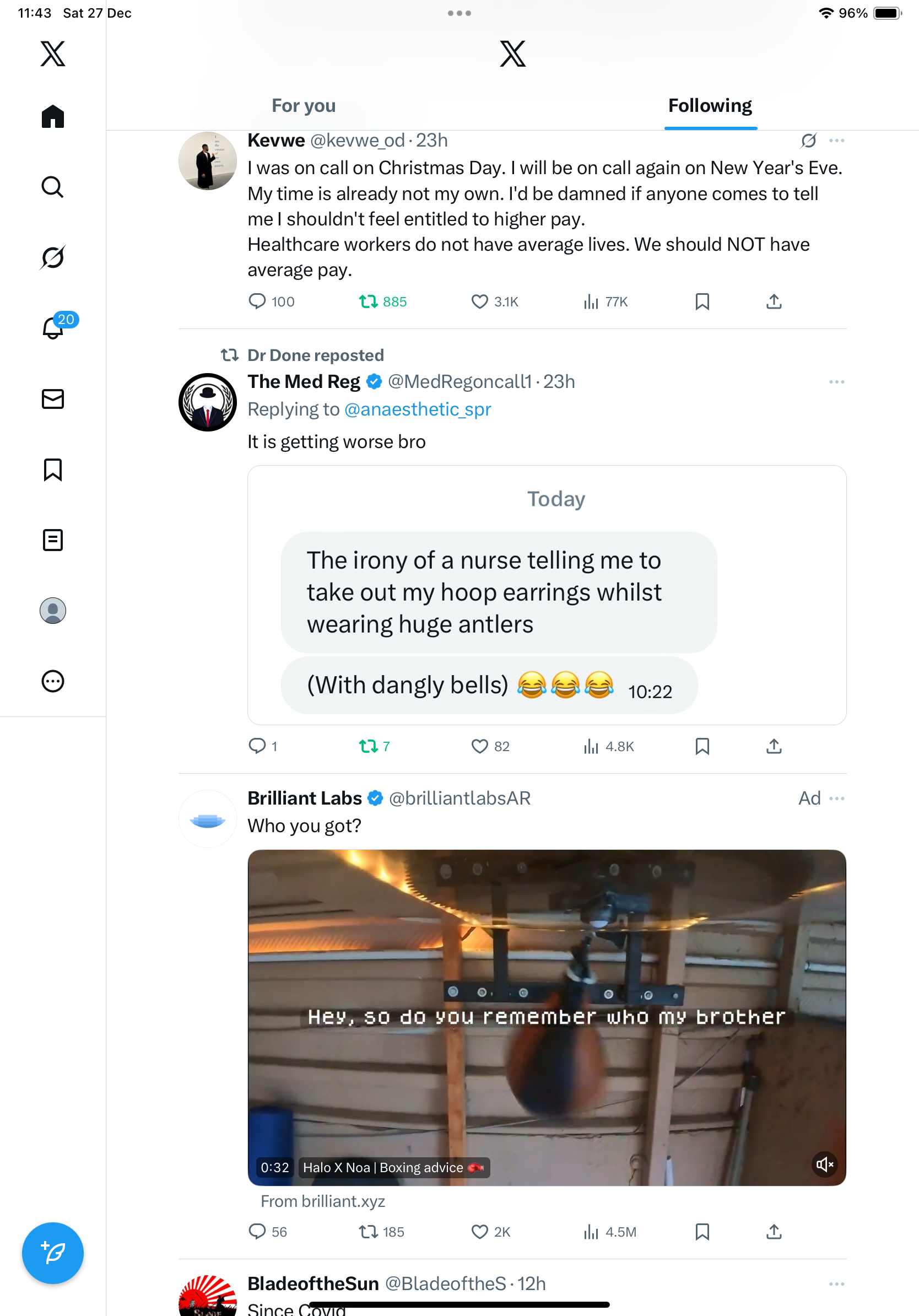The height and width of the screenshot is (1316, 919).
Task: Open the From brilliant.xyz link
Action: (x=322, y=1201)
